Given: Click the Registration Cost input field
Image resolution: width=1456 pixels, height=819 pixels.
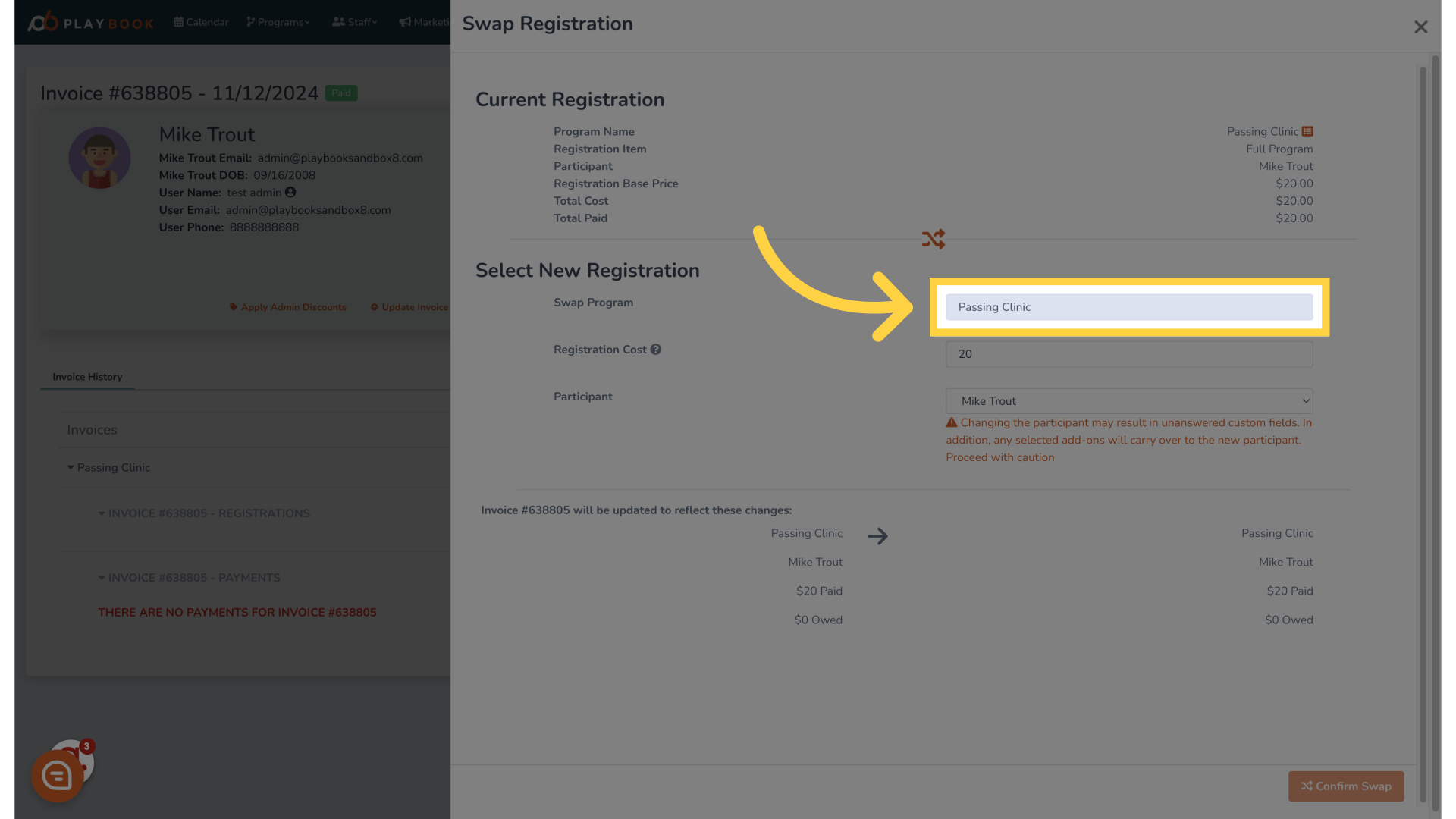Looking at the screenshot, I should click(1129, 354).
